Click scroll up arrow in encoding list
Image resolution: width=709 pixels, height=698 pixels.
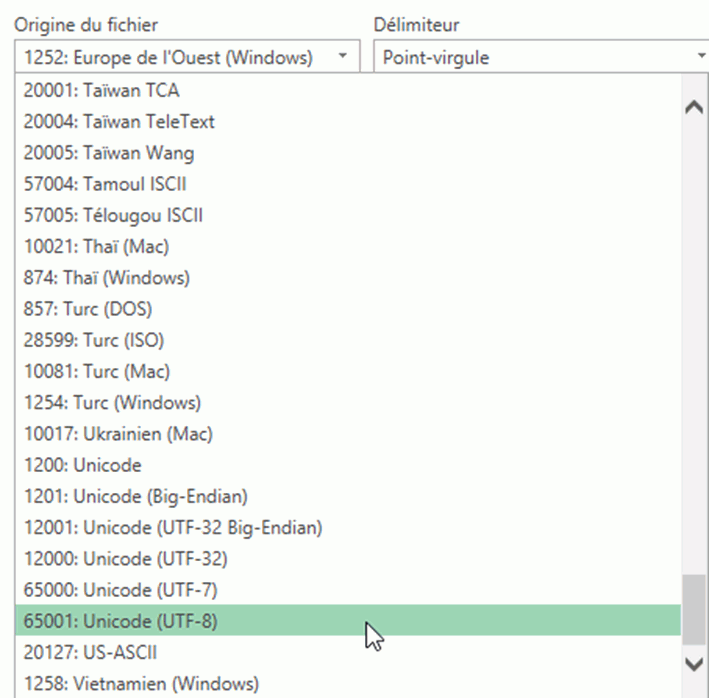694,108
